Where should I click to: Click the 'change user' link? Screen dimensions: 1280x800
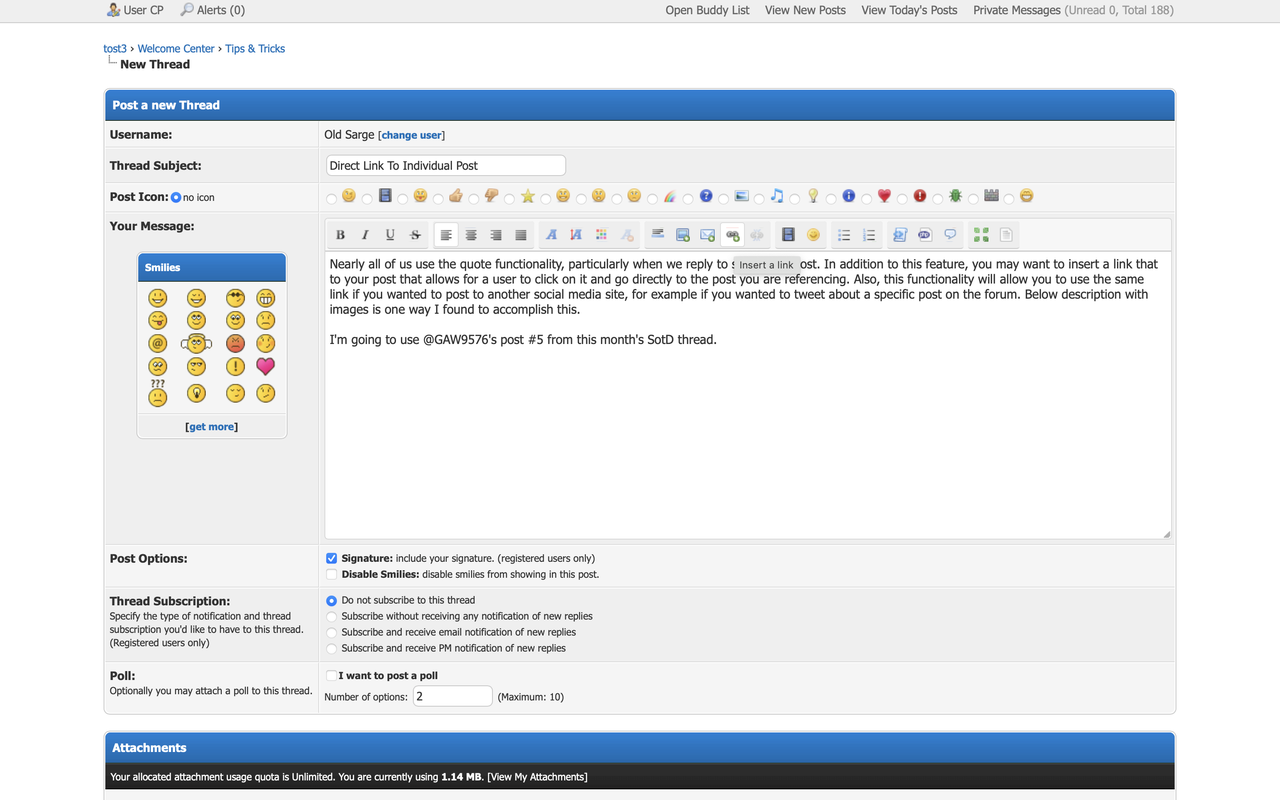pyautogui.click(x=412, y=135)
